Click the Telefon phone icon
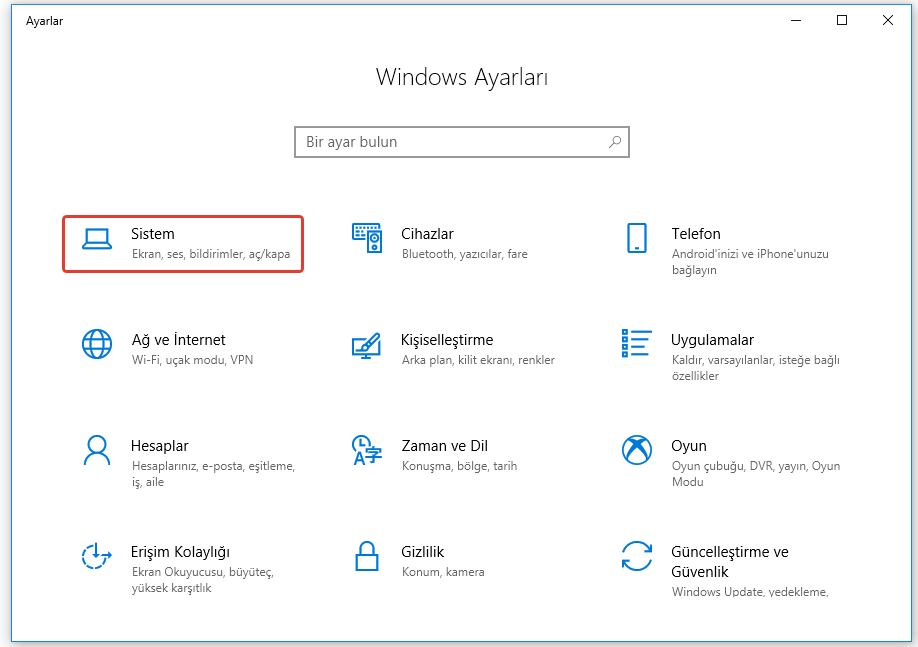 click(x=636, y=238)
